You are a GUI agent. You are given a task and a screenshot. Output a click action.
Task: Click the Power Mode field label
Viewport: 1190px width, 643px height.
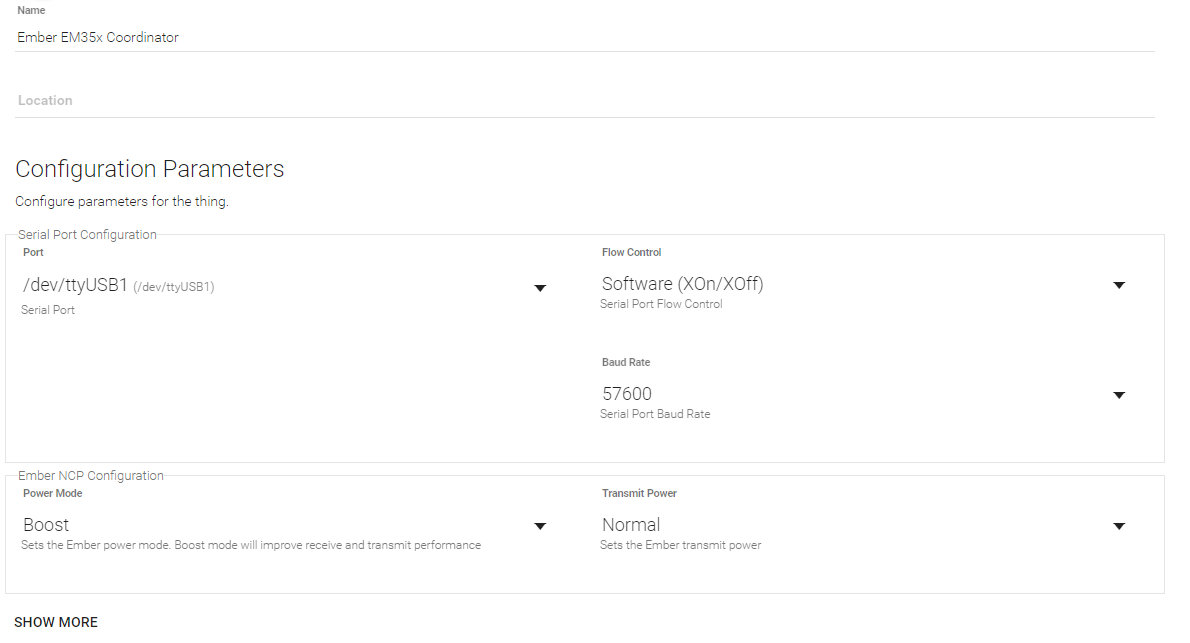click(x=52, y=494)
